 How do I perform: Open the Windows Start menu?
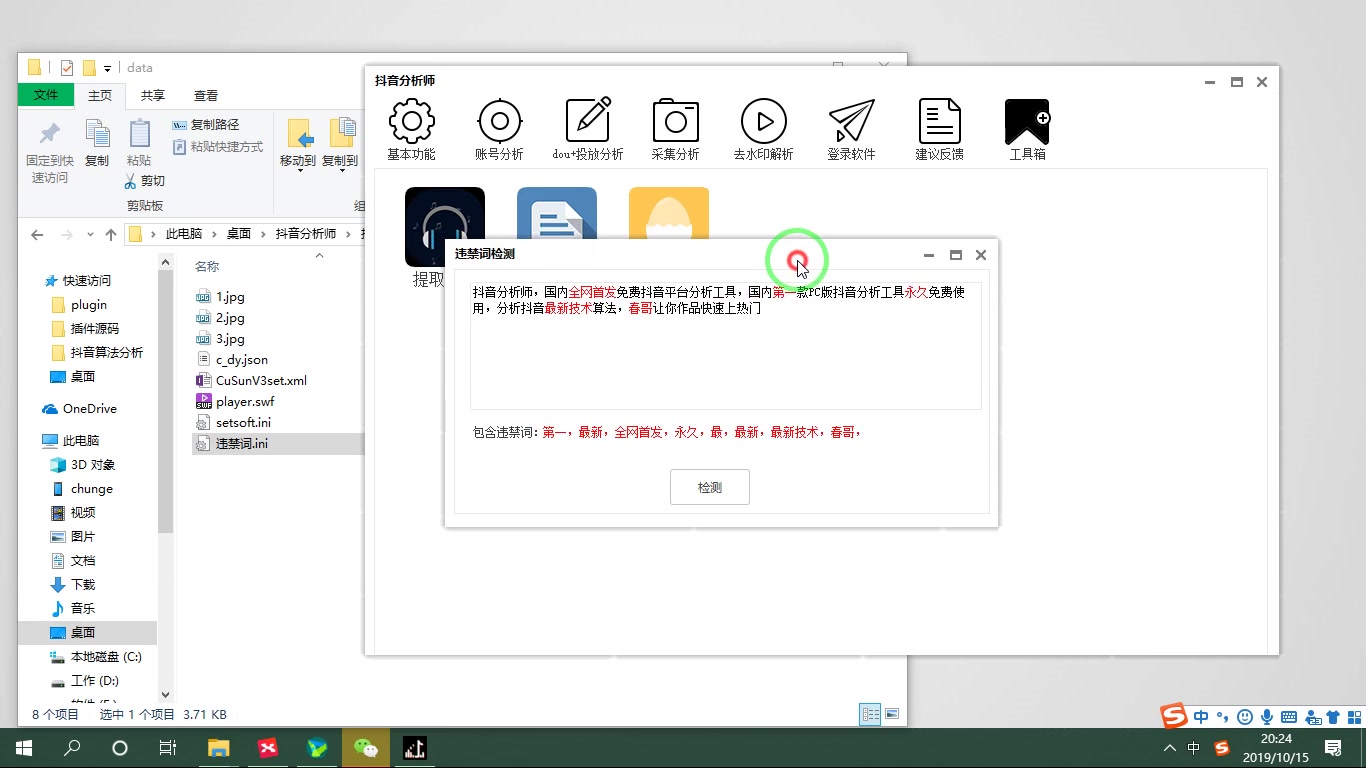click(x=23, y=747)
